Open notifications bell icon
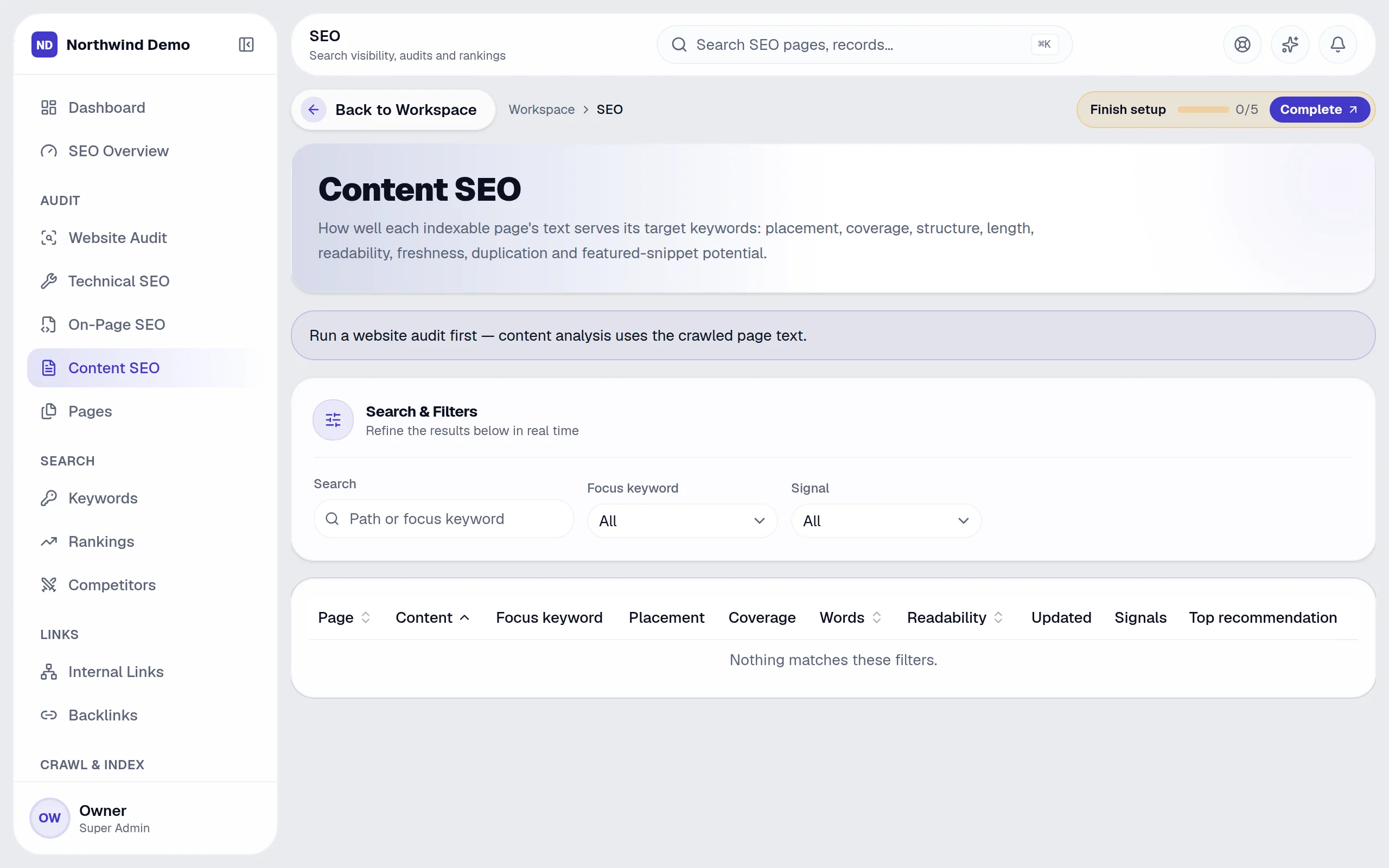This screenshot has height=868, width=1389. pyautogui.click(x=1338, y=45)
